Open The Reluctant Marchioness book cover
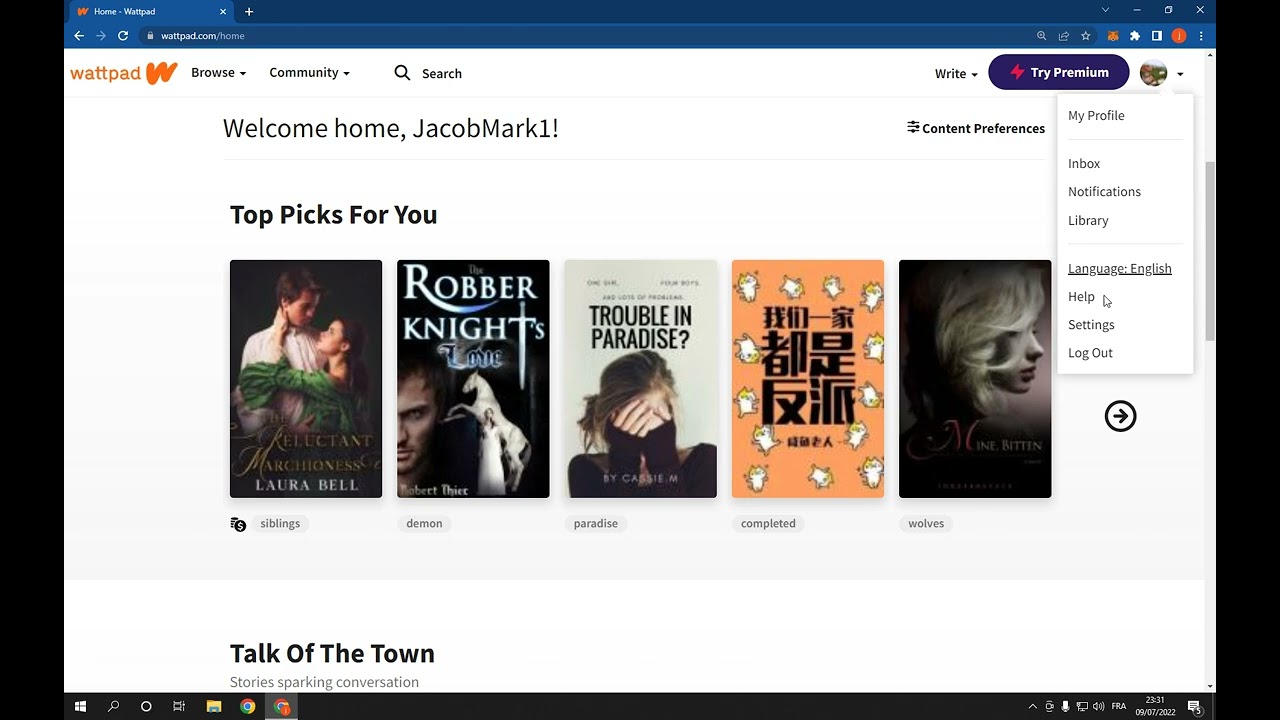 [306, 379]
